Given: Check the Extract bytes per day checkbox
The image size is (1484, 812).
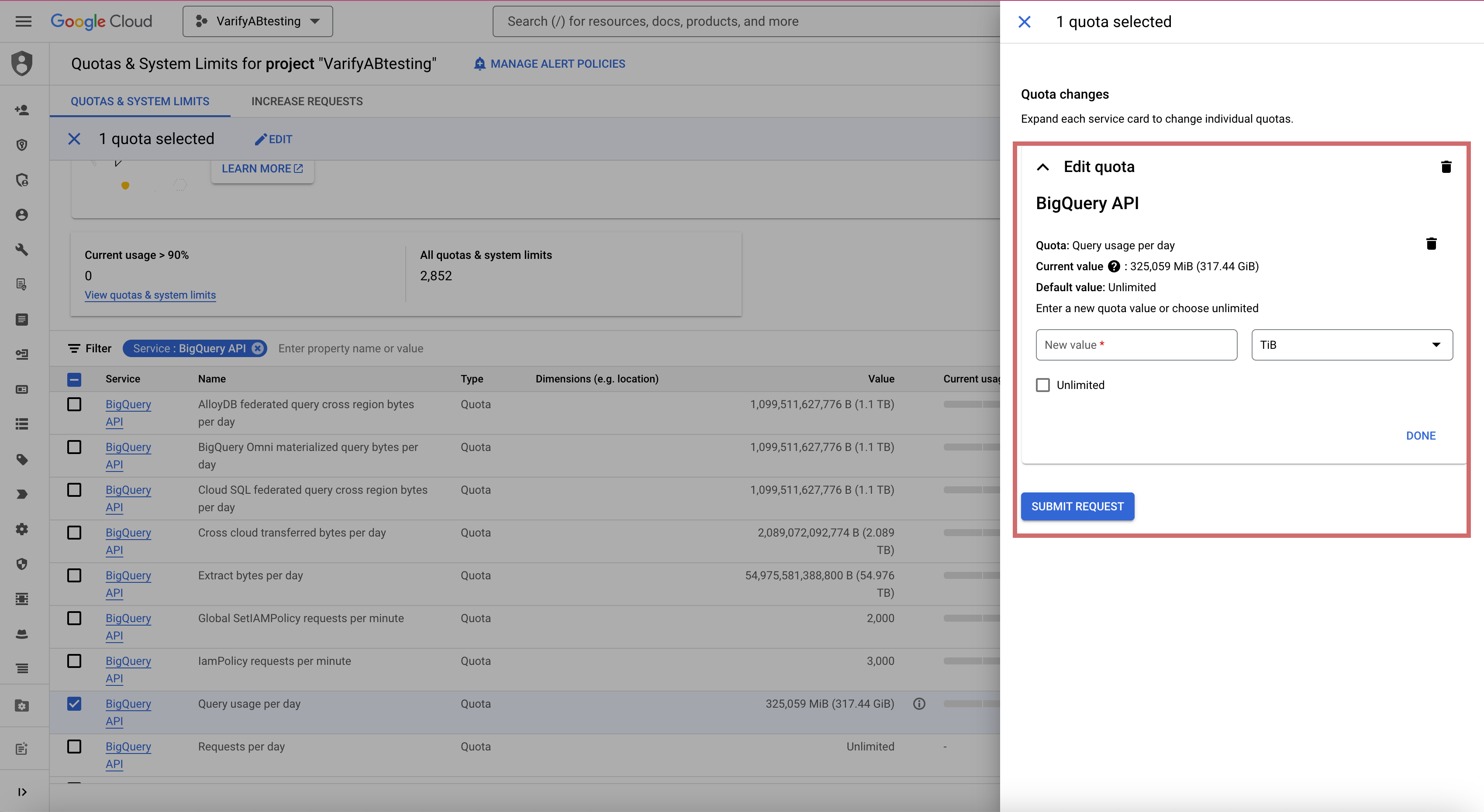Looking at the screenshot, I should point(74,575).
